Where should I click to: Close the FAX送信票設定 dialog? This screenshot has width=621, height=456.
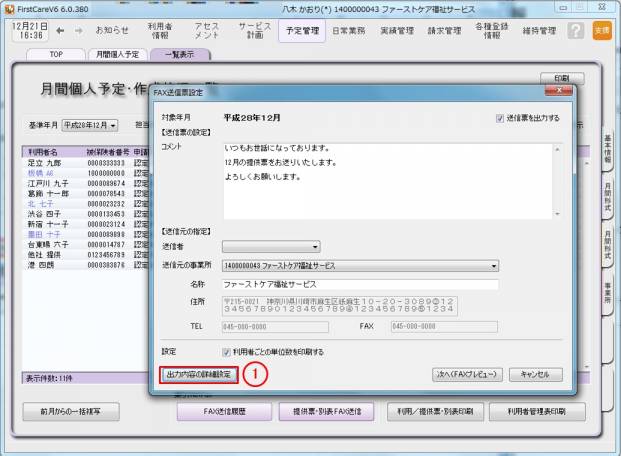pos(559,92)
